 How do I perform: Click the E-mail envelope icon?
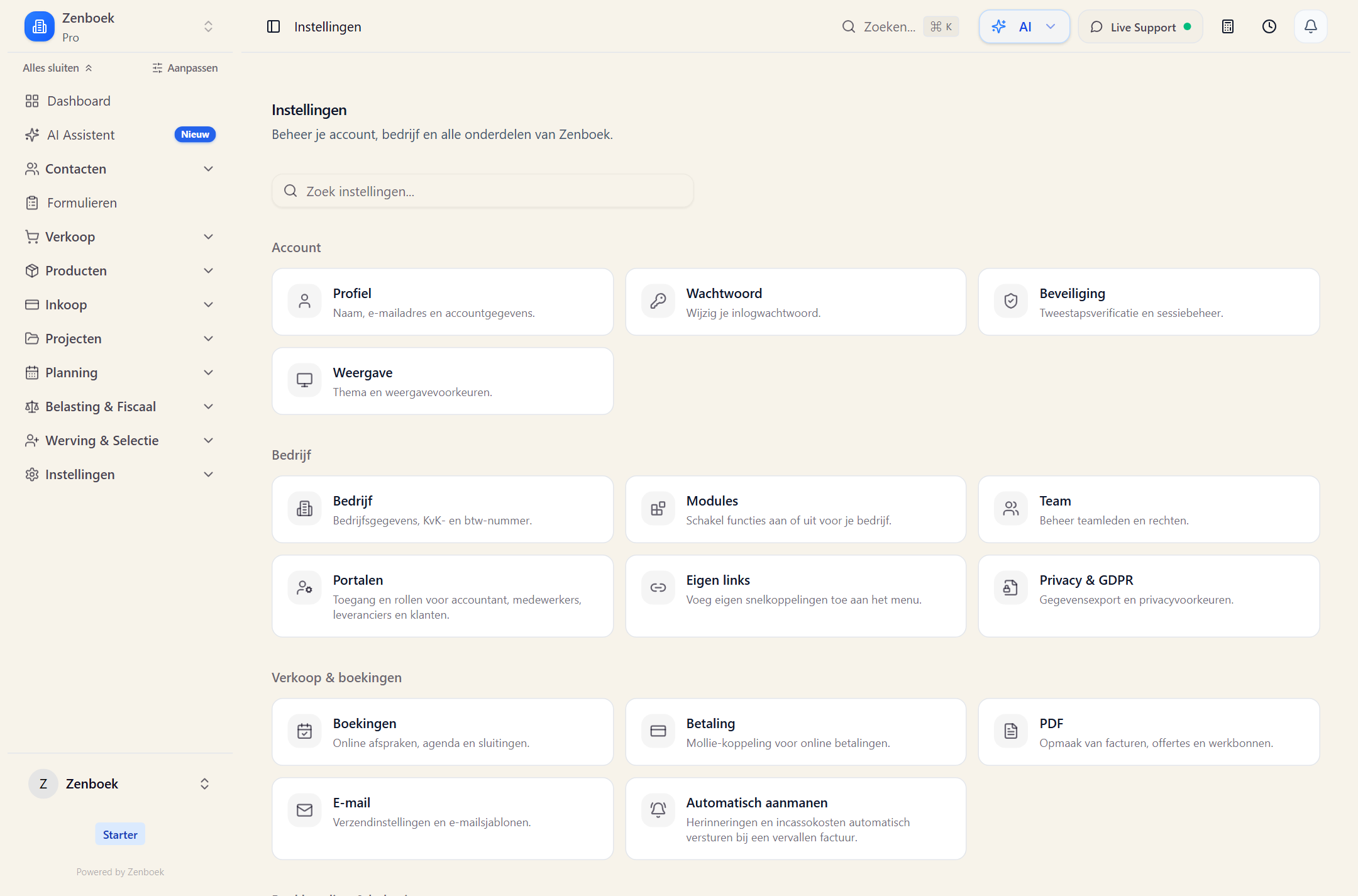point(305,810)
